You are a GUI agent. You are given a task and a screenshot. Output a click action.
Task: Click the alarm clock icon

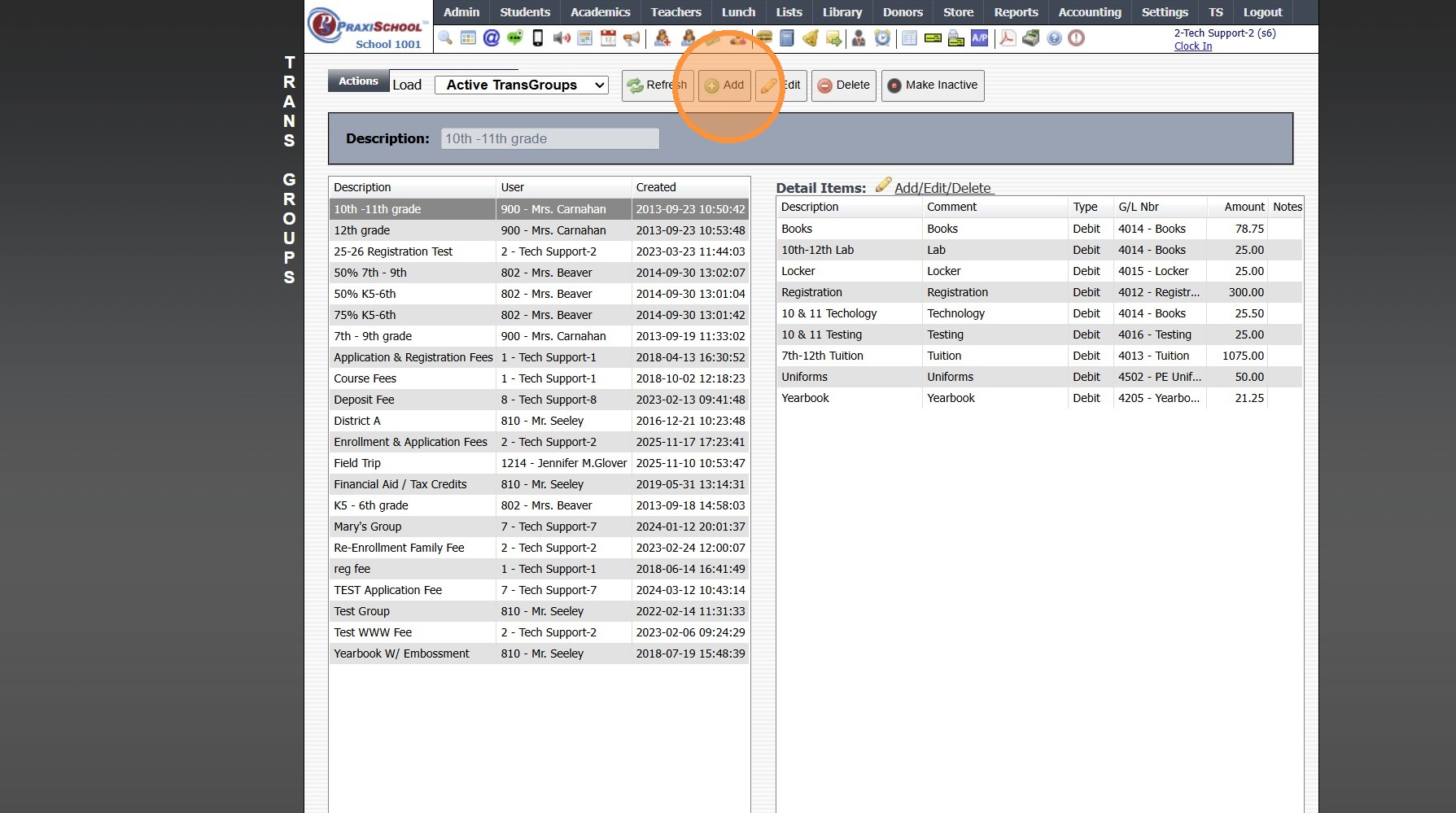882,38
